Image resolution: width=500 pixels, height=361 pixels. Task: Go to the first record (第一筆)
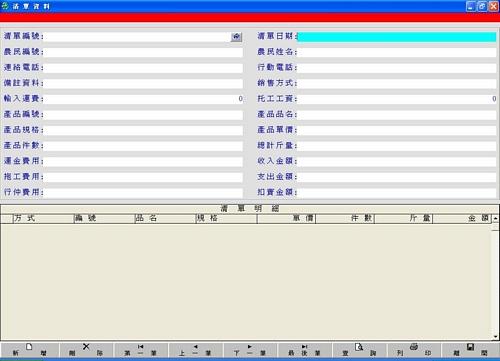(140, 350)
